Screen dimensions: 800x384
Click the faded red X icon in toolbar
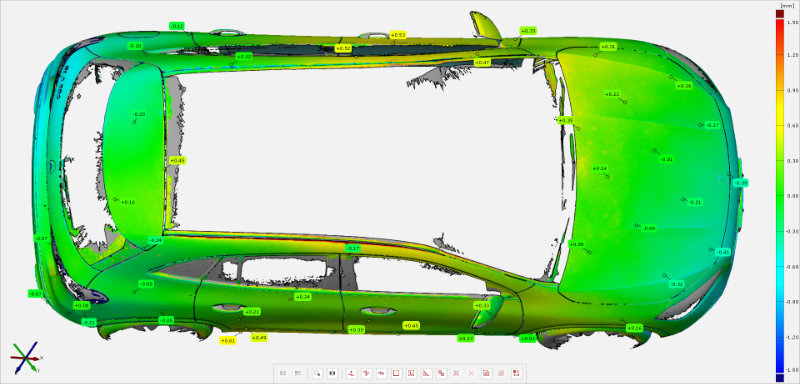tap(471, 373)
